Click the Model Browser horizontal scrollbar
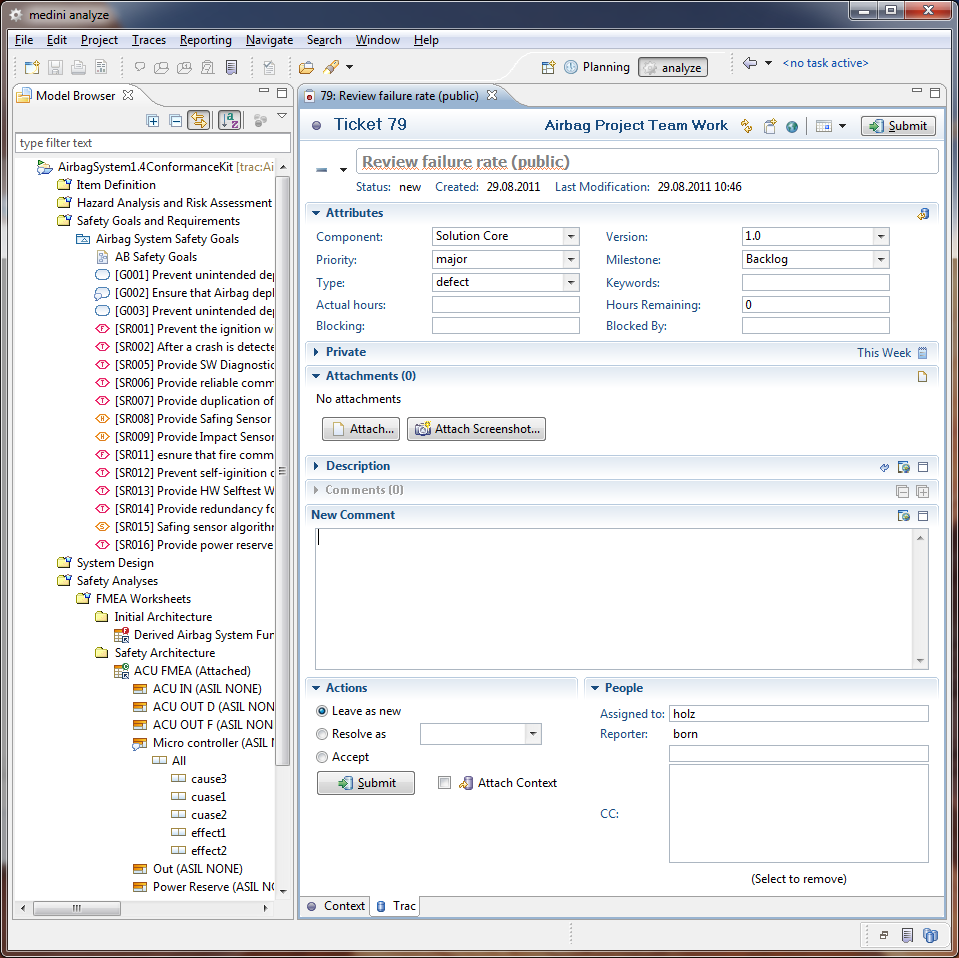959x958 pixels. point(76,908)
